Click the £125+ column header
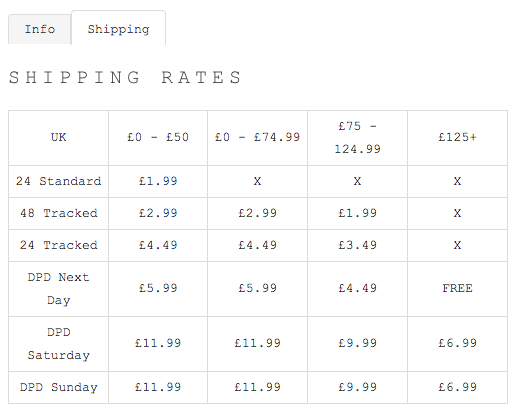Image resolution: width=519 pixels, height=417 pixels. [457, 138]
